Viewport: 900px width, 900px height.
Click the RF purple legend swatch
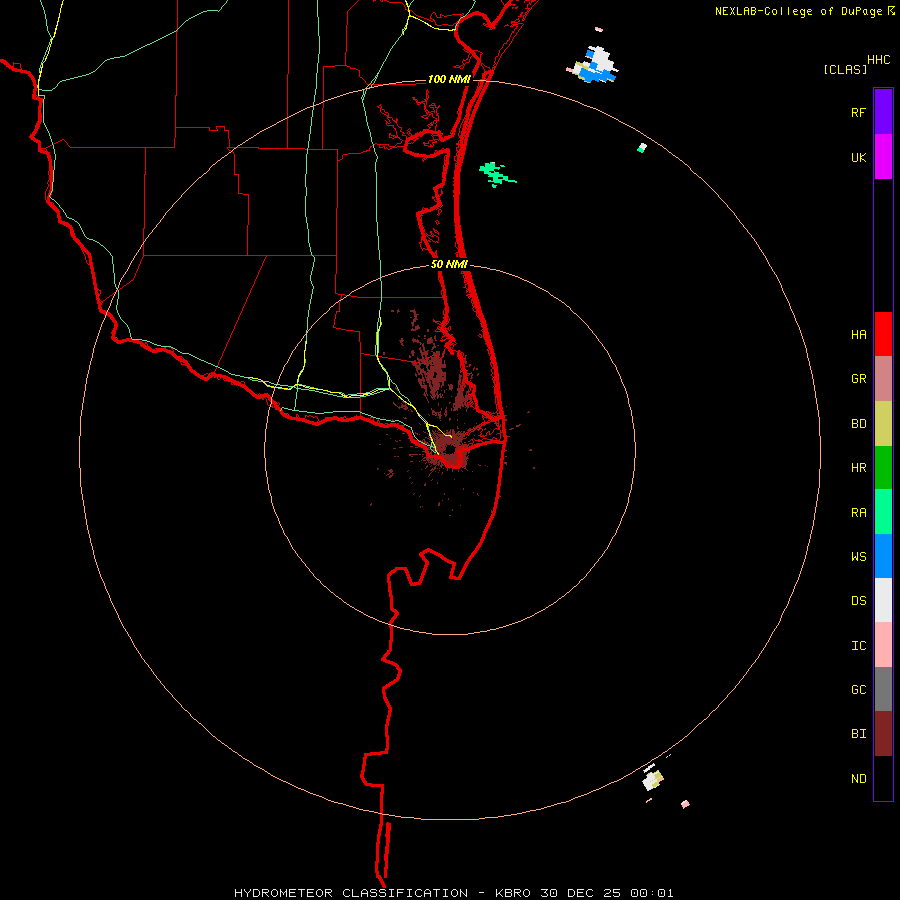tap(883, 112)
